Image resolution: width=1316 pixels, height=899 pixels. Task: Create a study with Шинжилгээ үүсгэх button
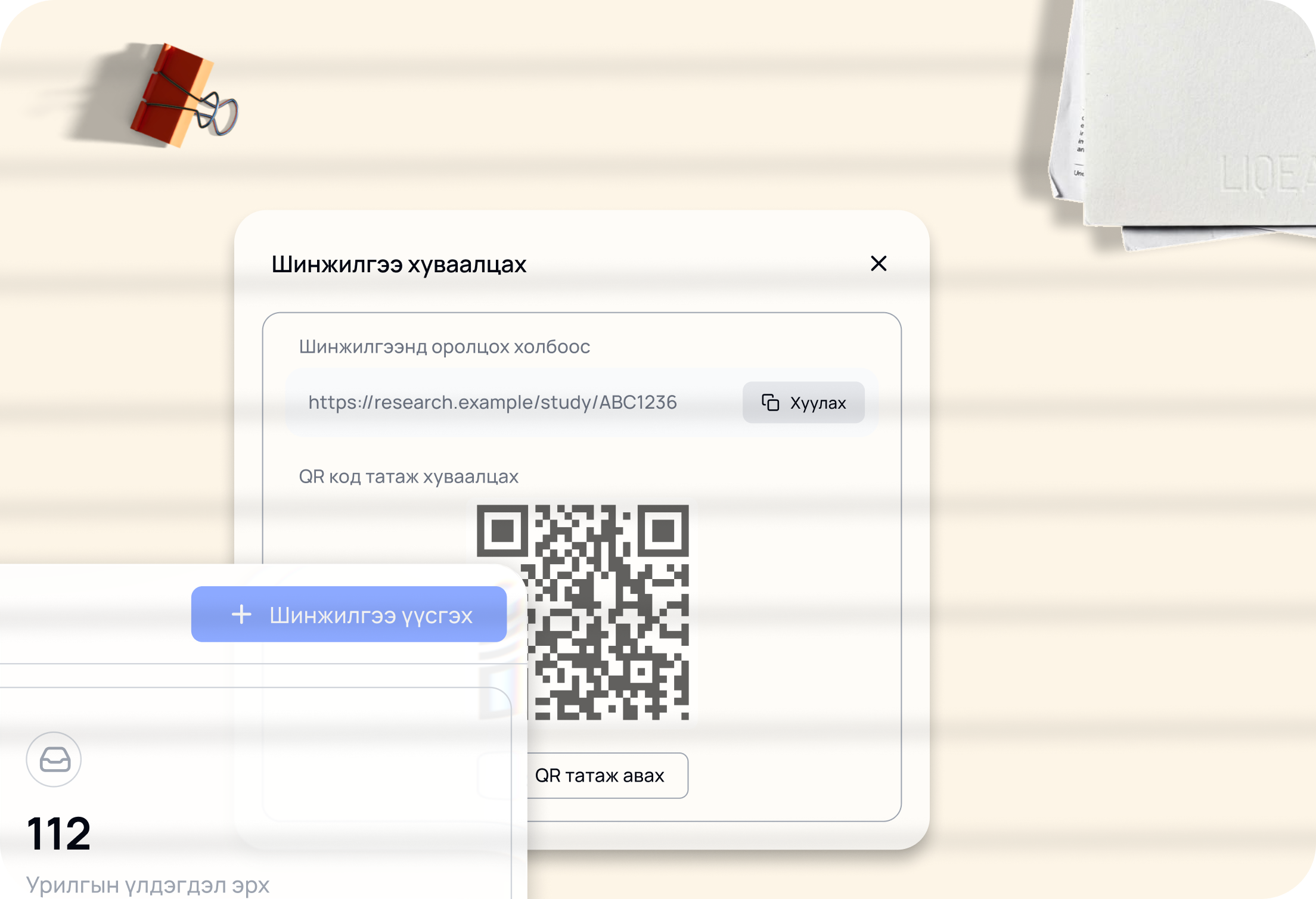click(x=349, y=614)
